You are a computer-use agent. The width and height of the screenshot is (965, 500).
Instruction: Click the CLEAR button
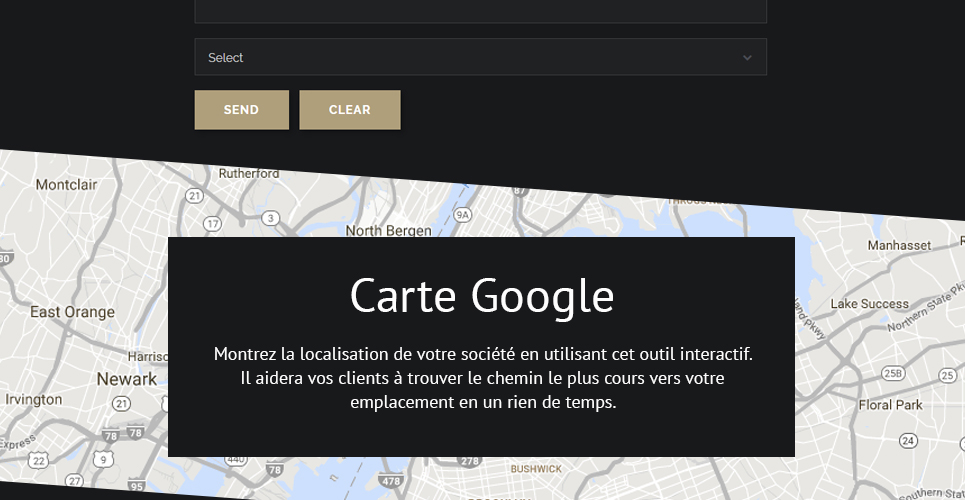tap(350, 110)
